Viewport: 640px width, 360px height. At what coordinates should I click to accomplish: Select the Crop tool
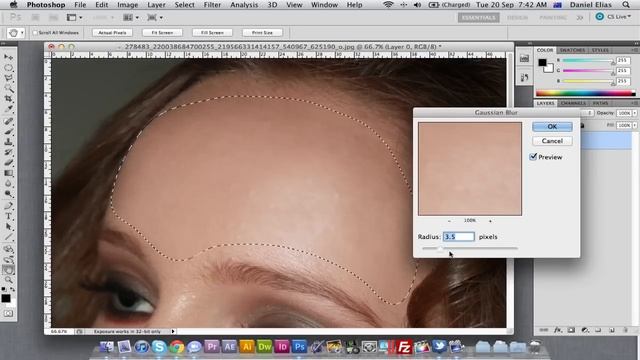(x=8, y=99)
